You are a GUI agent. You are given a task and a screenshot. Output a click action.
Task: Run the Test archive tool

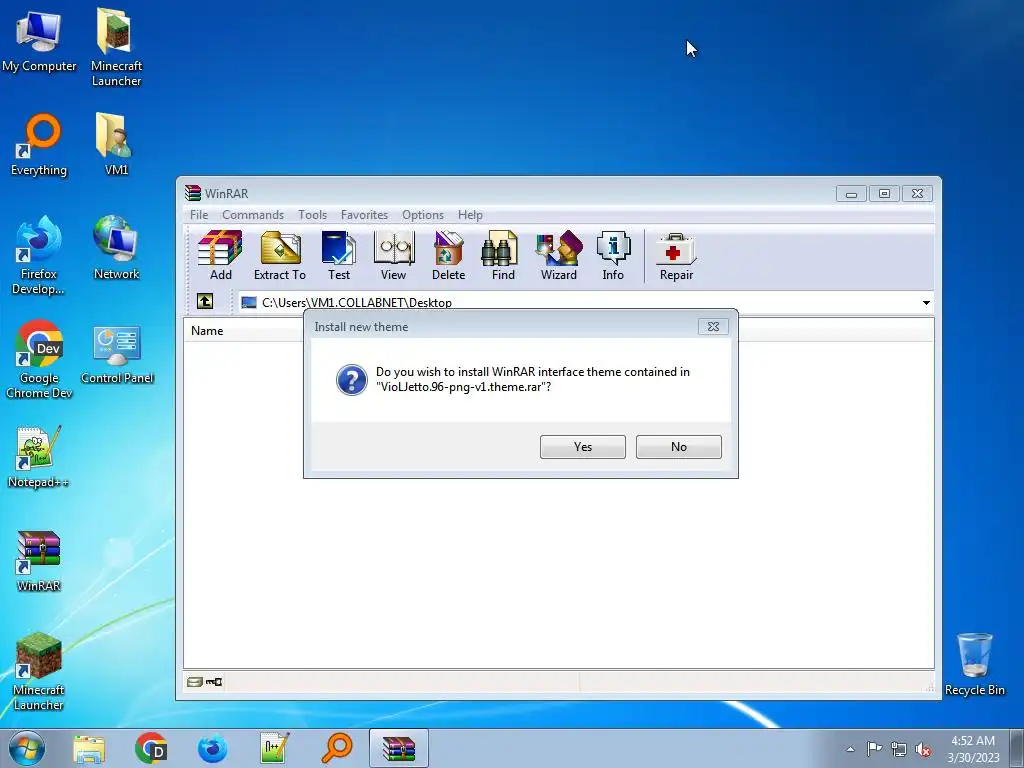coord(339,255)
